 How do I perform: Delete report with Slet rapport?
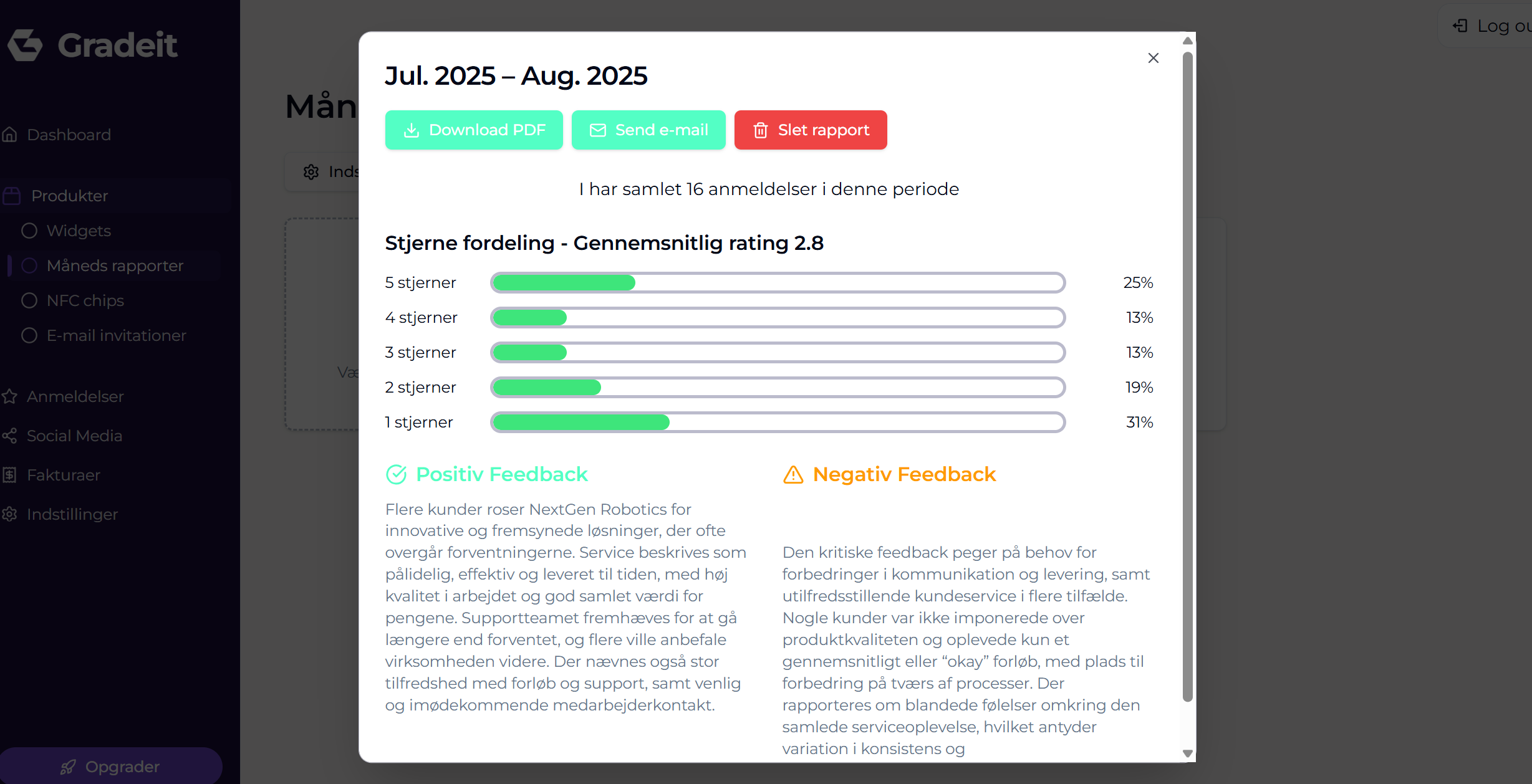pos(810,130)
